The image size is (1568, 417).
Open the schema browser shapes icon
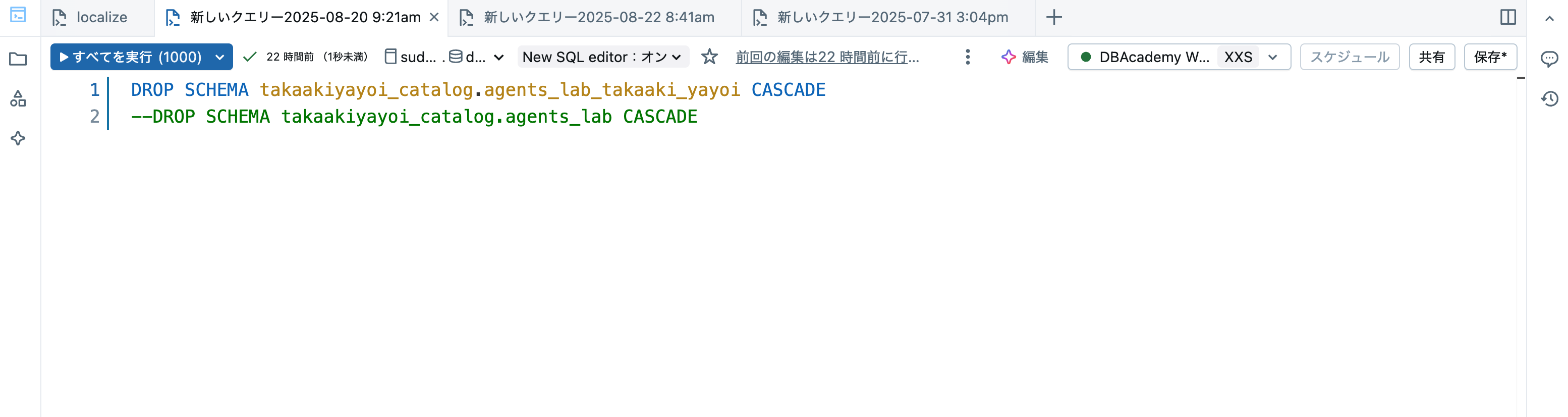click(18, 99)
